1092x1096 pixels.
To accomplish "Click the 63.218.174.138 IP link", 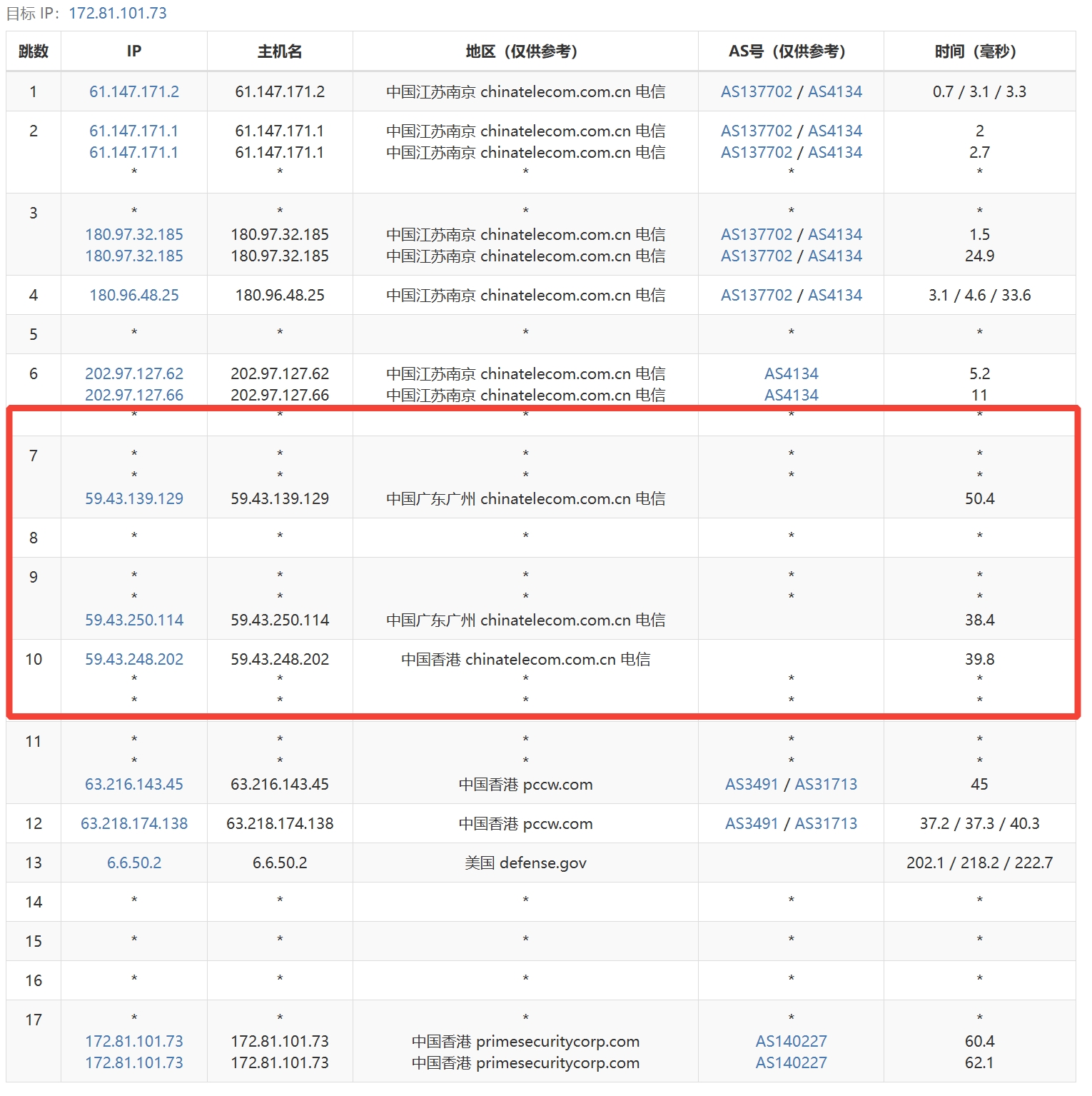I will (x=134, y=823).
